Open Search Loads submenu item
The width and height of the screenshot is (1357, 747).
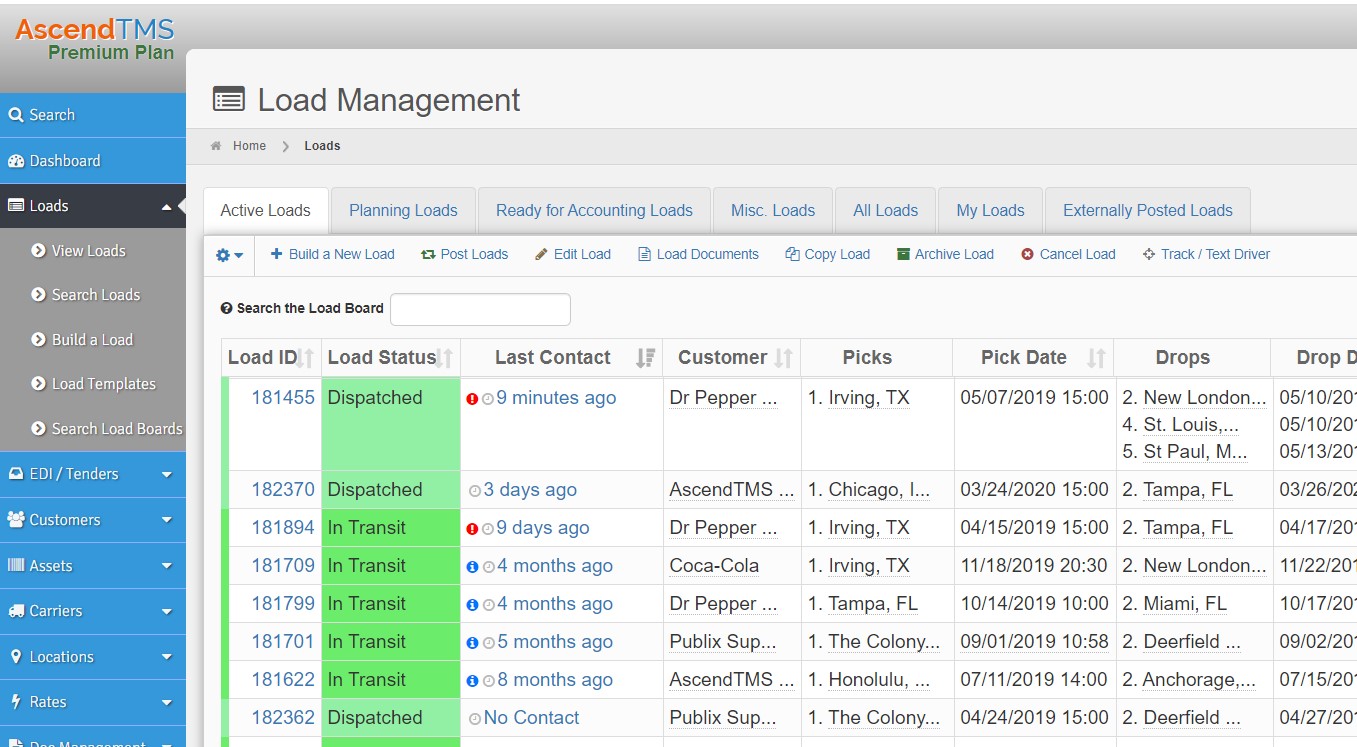pyautogui.click(x=85, y=295)
